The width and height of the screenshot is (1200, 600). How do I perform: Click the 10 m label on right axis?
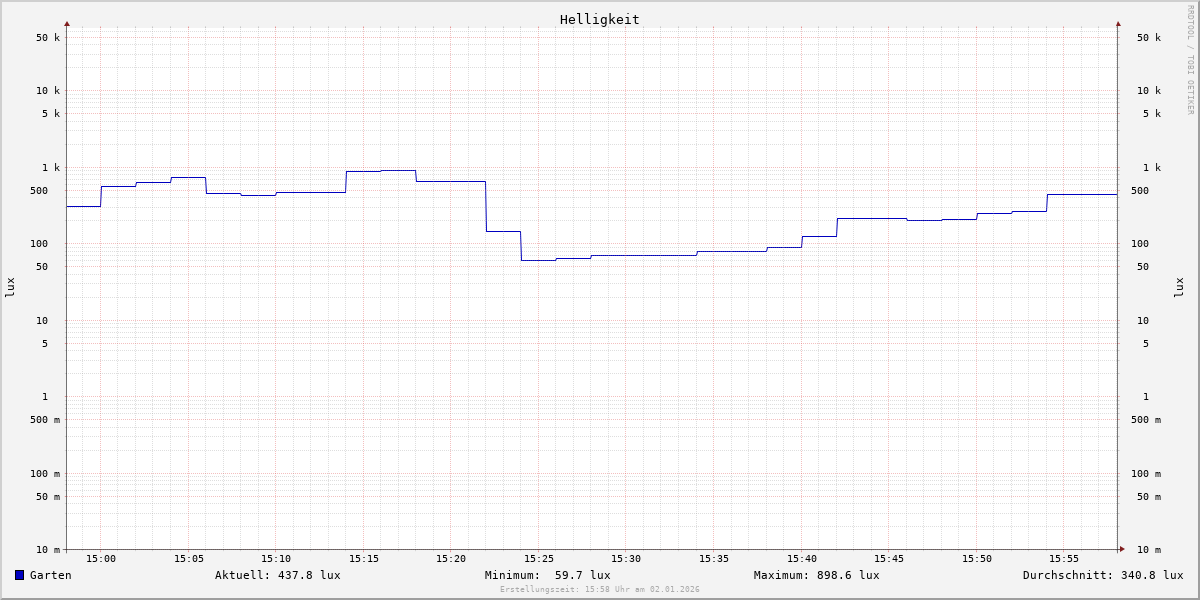tap(1149, 550)
